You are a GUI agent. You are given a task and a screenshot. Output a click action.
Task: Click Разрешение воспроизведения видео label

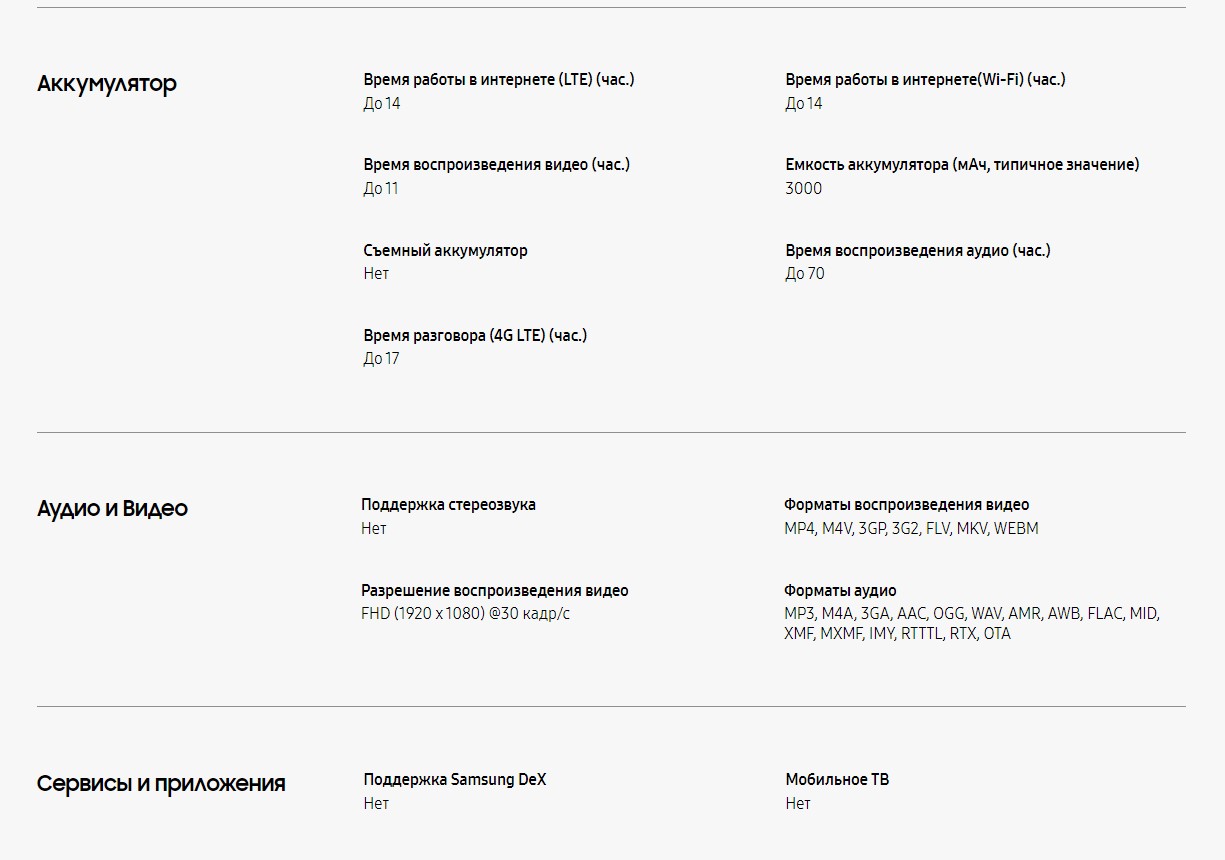[x=495, y=590]
